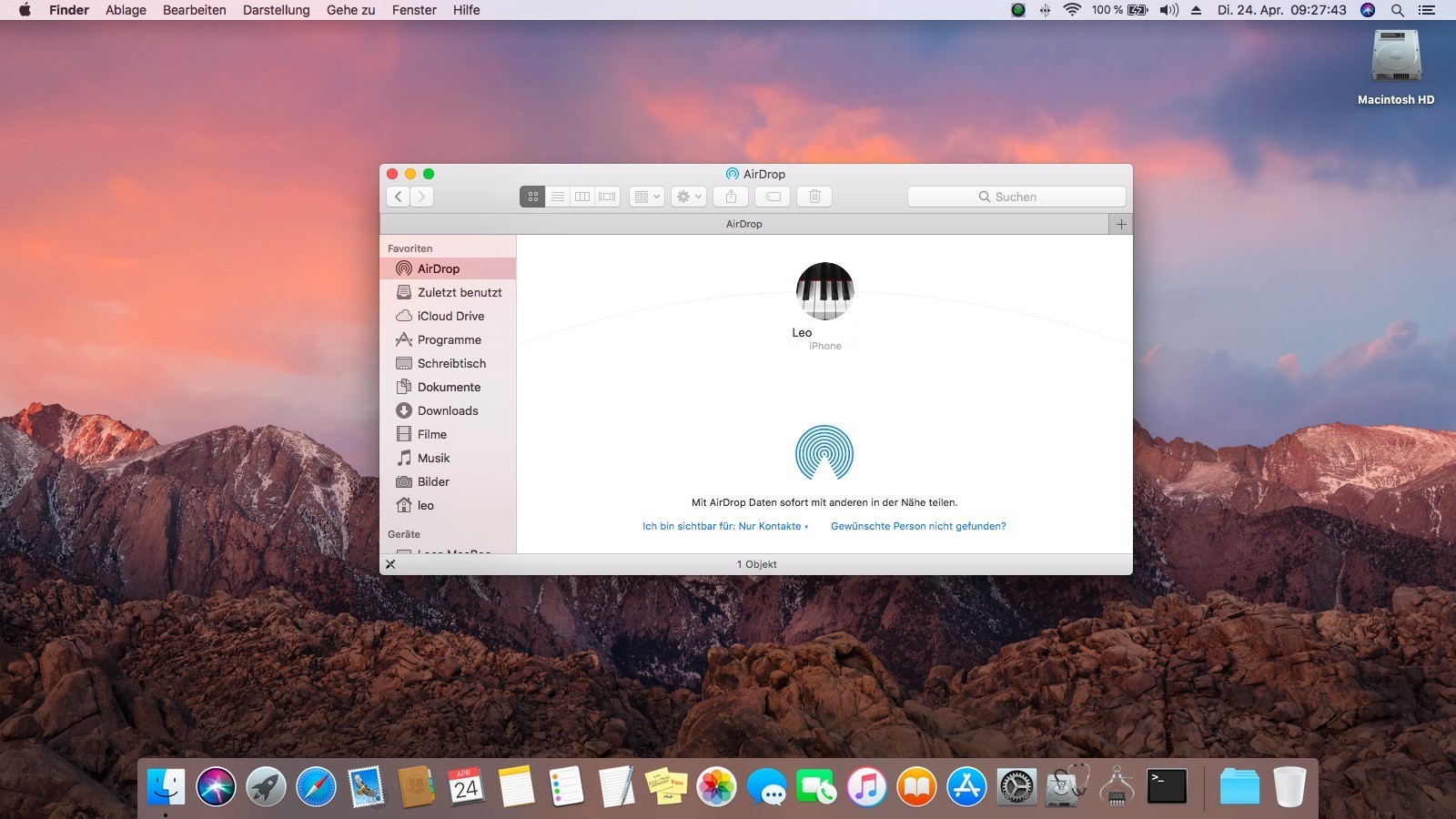
Task: Open the gear action menu dropdown
Action: point(689,197)
